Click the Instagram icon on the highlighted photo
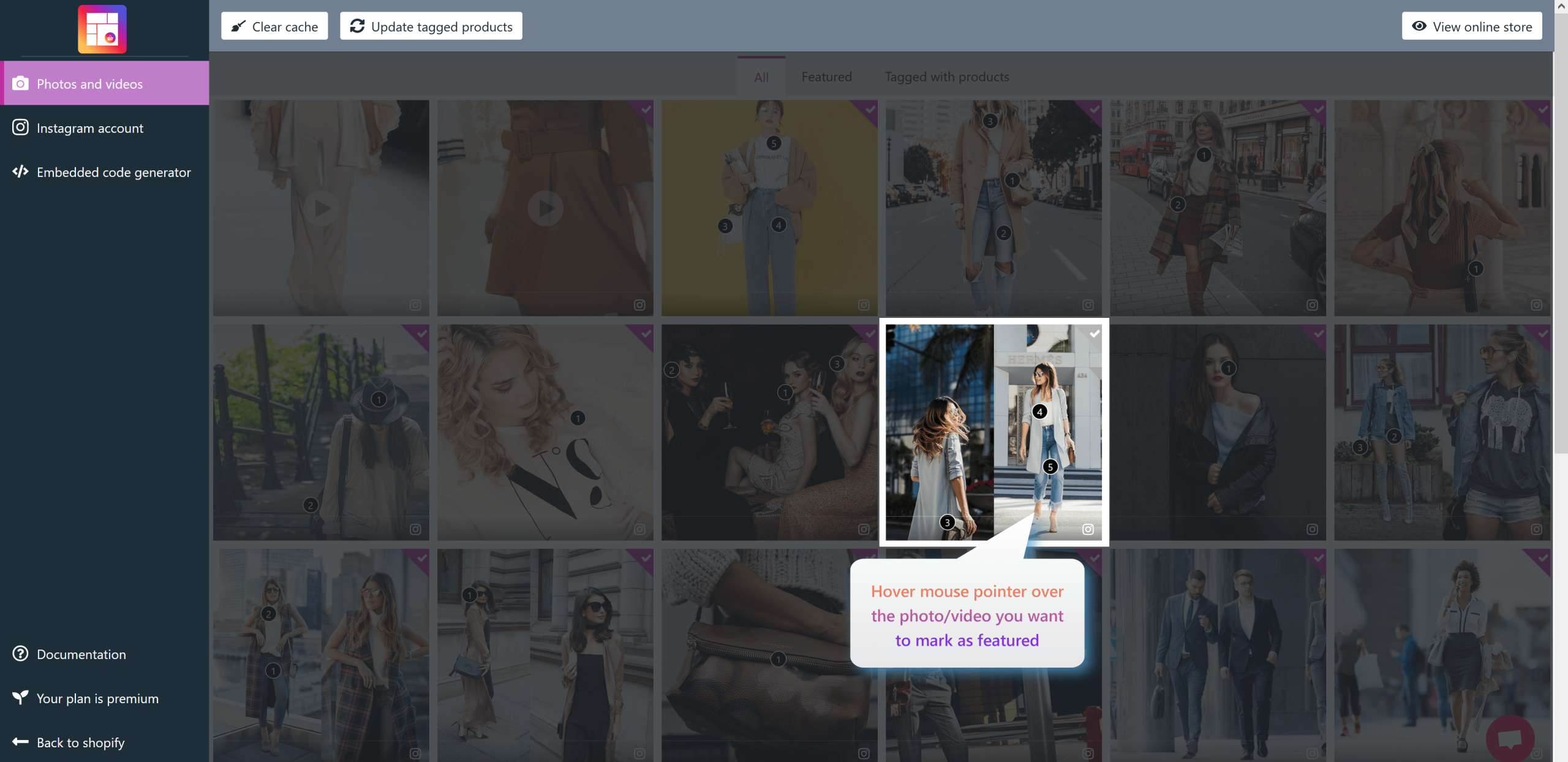This screenshot has height=762, width=1568. point(1088,529)
